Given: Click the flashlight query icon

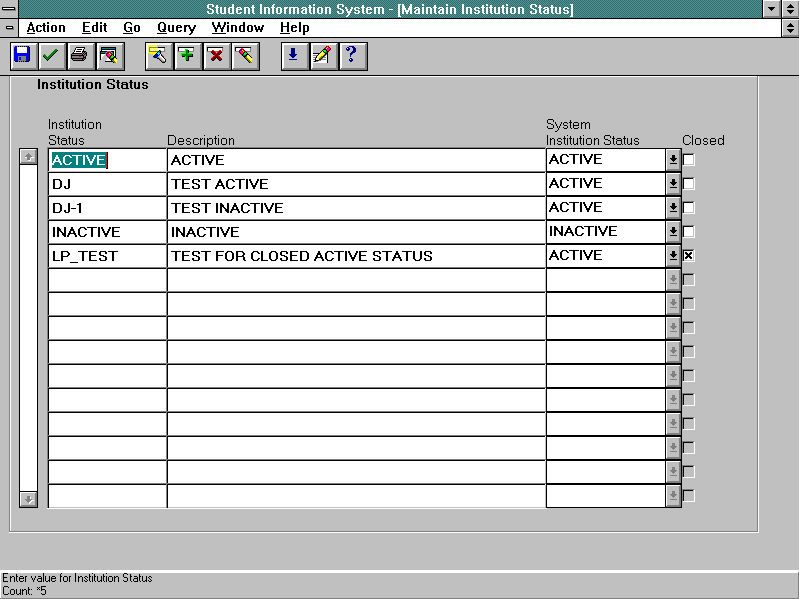Looking at the screenshot, I should (x=158, y=56).
